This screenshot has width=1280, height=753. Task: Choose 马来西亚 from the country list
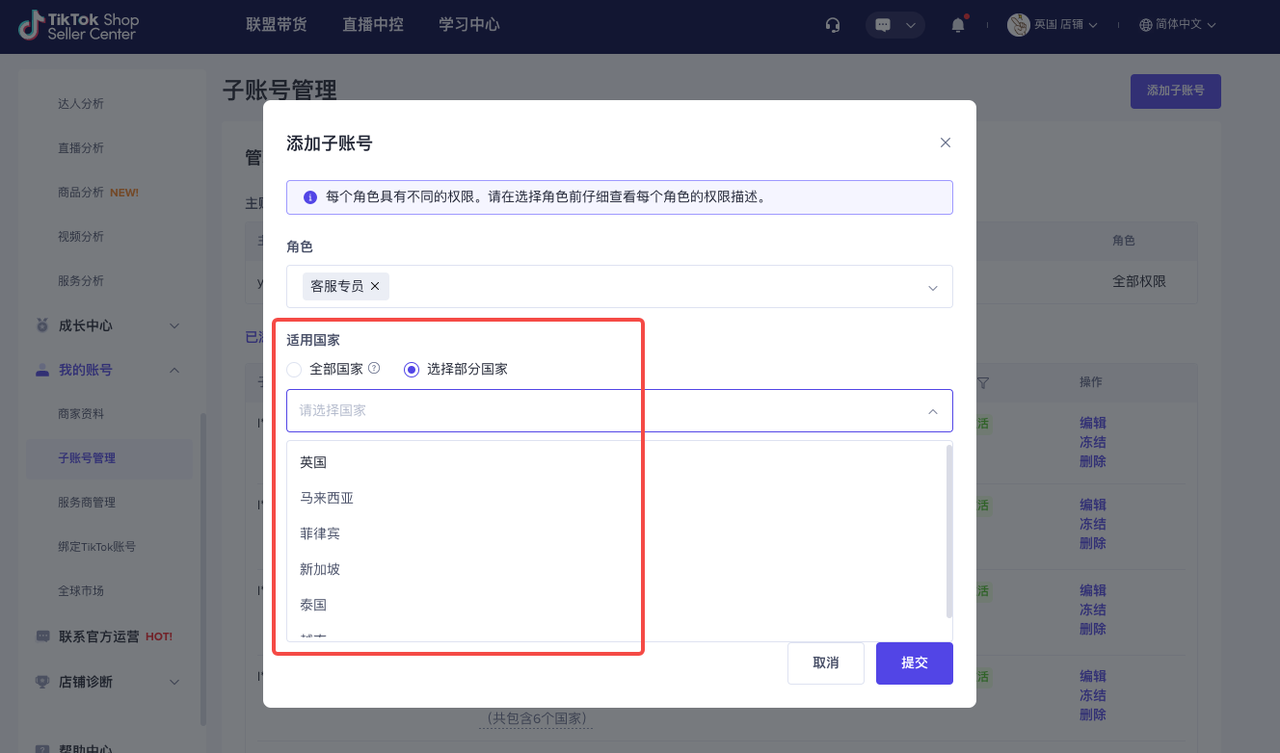pos(327,498)
